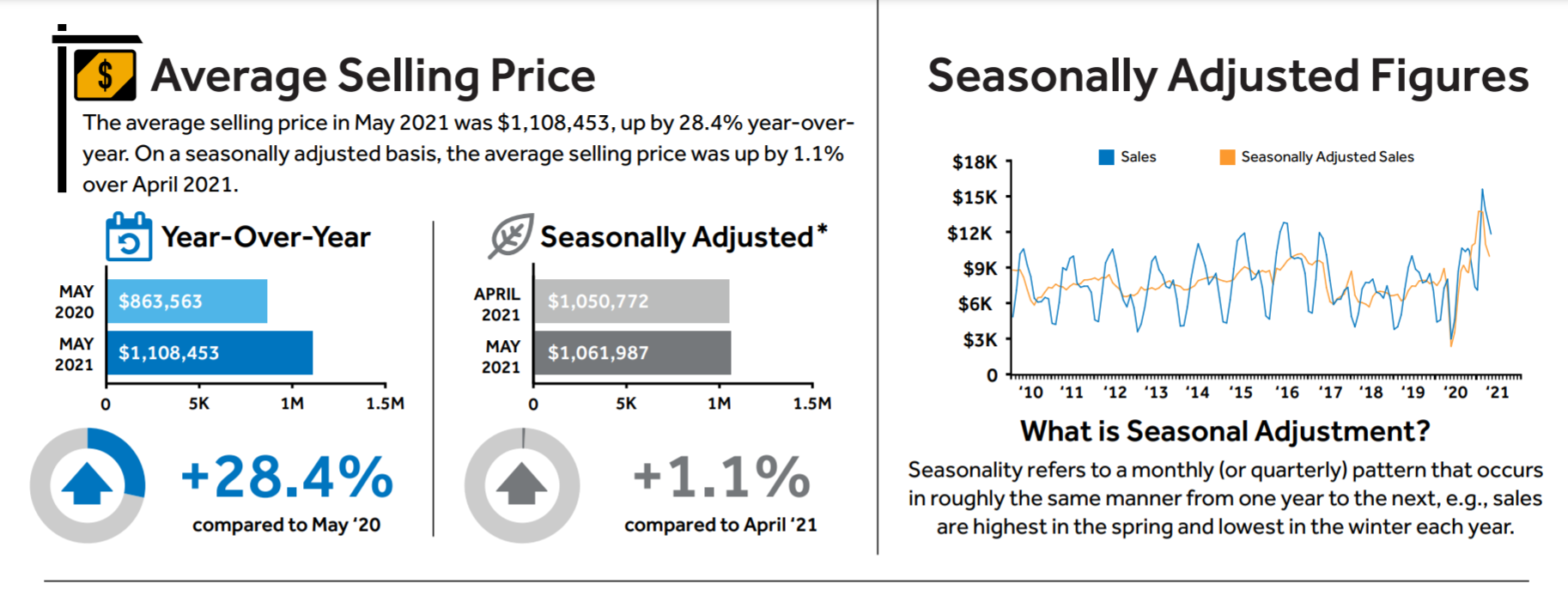The width and height of the screenshot is (1568, 596).
Task: Click the May 2021 $1,108,453 bar
Action: [210, 353]
